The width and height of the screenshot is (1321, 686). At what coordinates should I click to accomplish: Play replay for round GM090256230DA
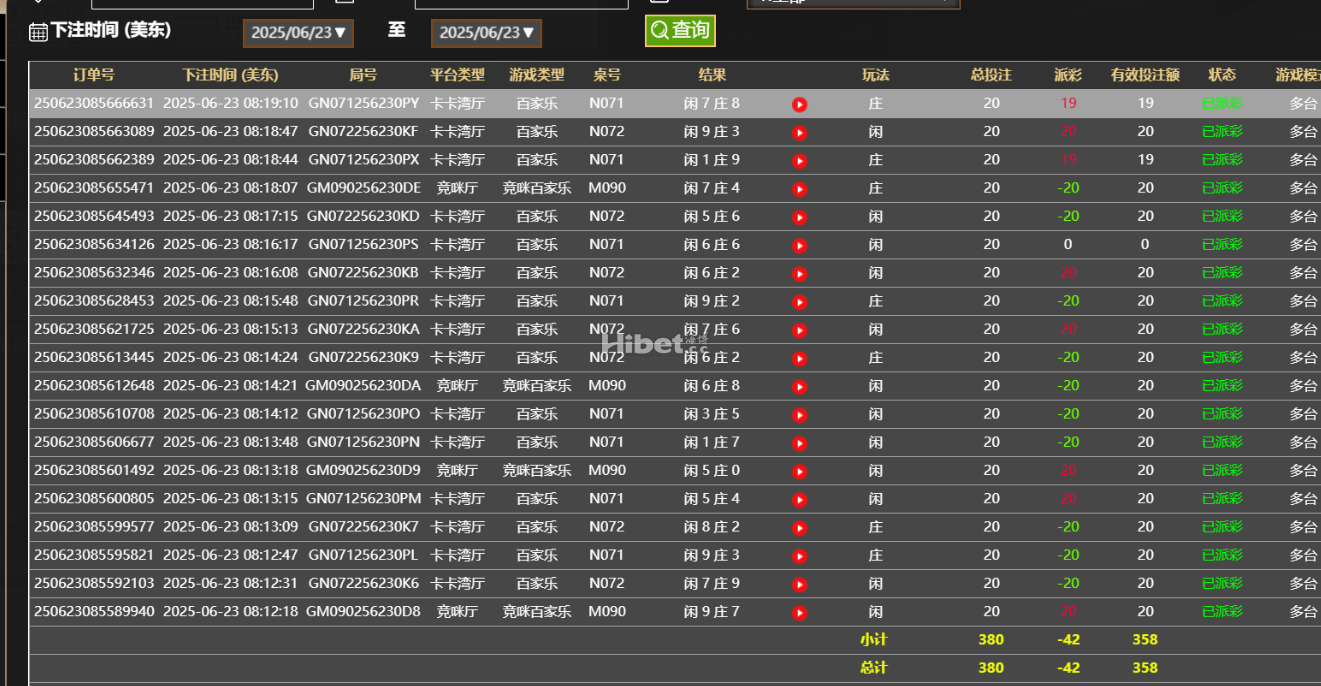(x=799, y=386)
